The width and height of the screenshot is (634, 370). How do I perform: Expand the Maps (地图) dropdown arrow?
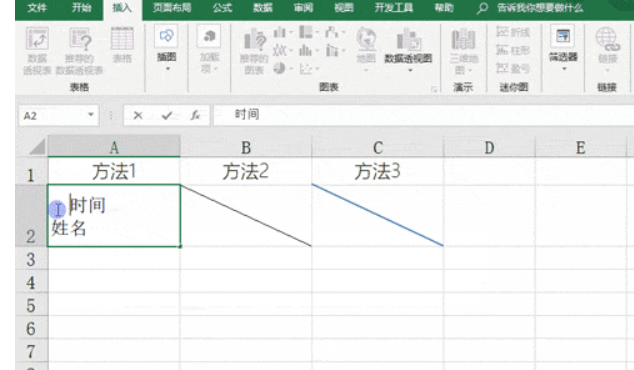coord(366,70)
